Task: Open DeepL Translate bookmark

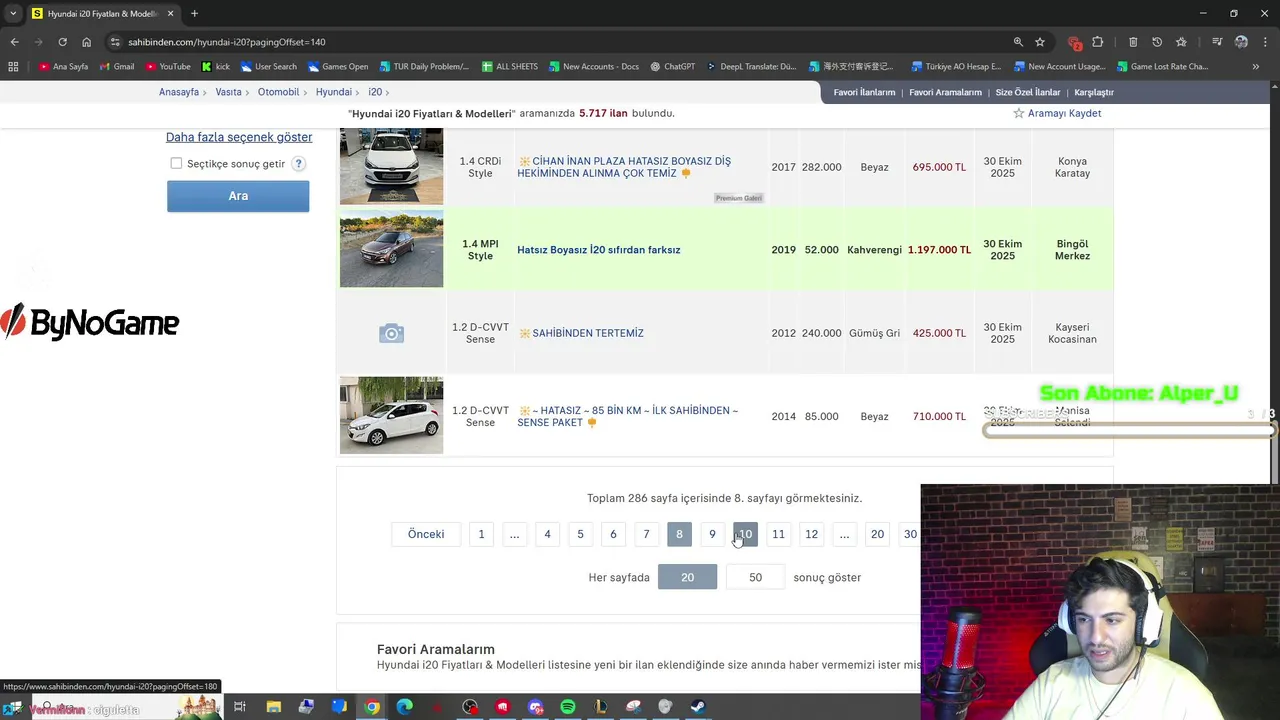Action: click(x=751, y=67)
